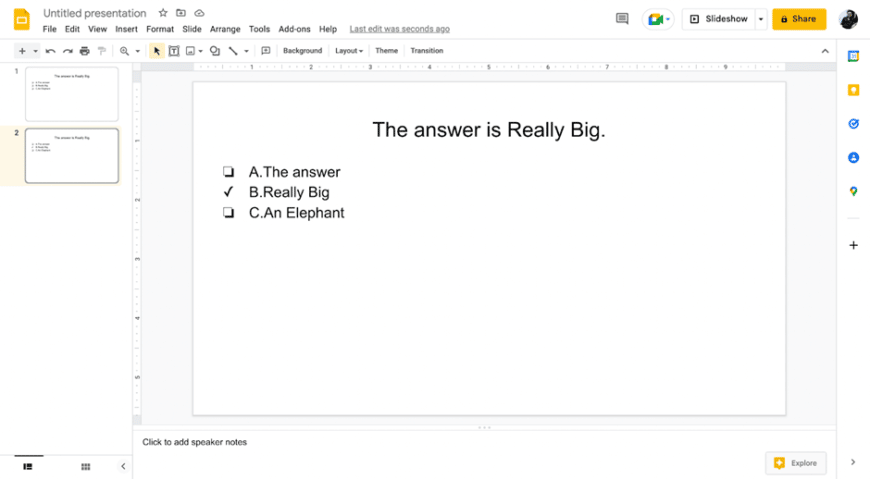Screen dimensions: 870x479
Task: Open Slideshow options dropdown arrow
Action: 761,19
